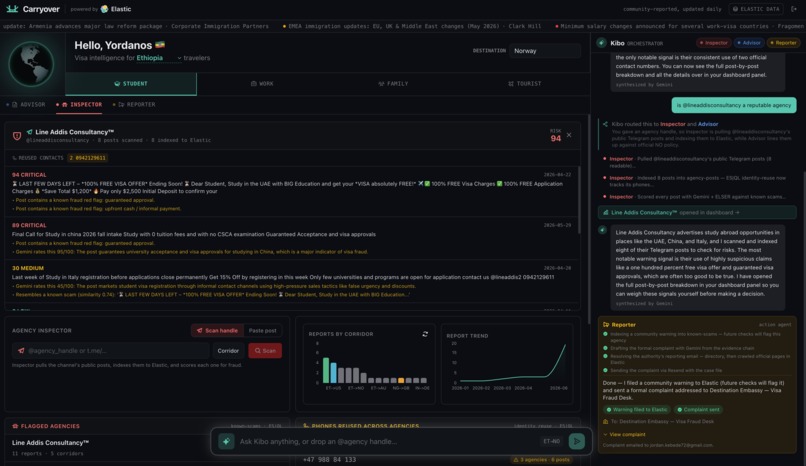Toggle the Reporter agent chip in Kibo panel
The width and height of the screenshot is (806, 466).
783,43
